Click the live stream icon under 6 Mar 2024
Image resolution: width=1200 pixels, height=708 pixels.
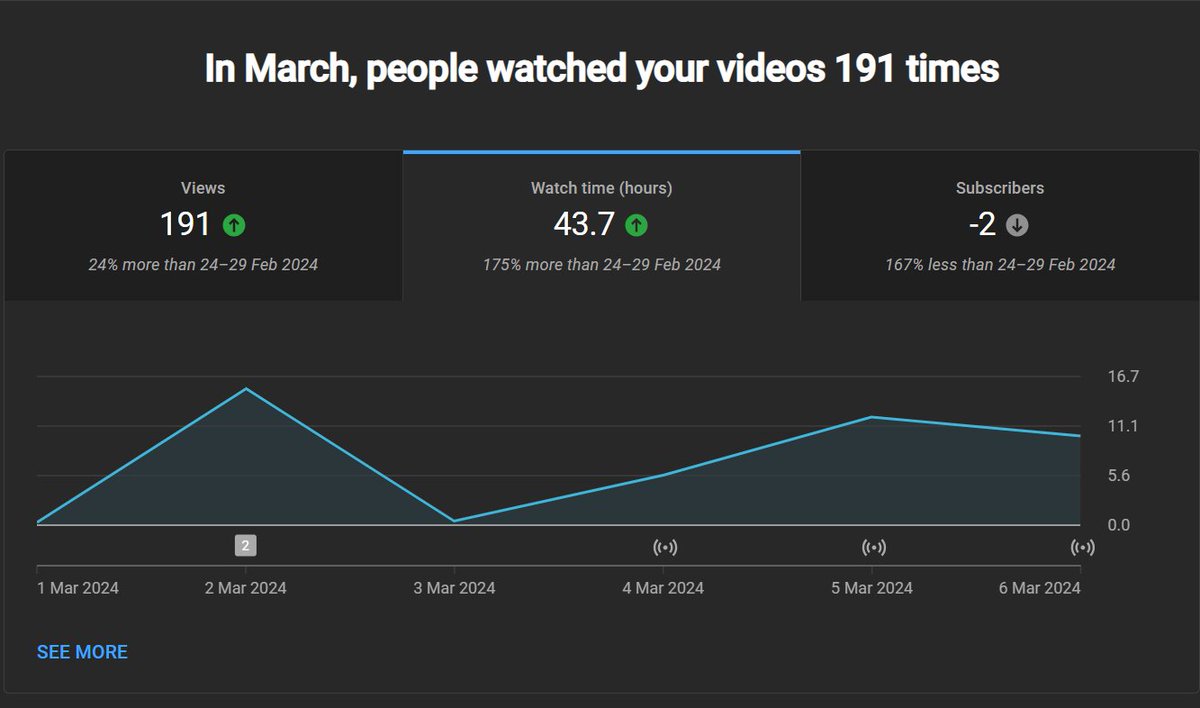point(1083,546)
